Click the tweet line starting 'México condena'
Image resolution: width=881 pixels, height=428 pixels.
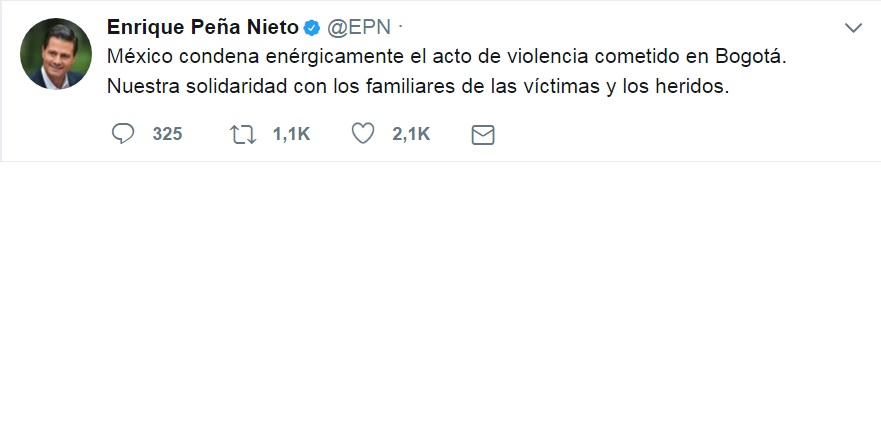tap(447, 57)
